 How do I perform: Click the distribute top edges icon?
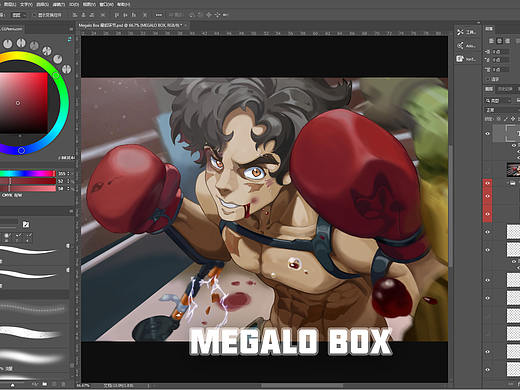tap(117, 15)
